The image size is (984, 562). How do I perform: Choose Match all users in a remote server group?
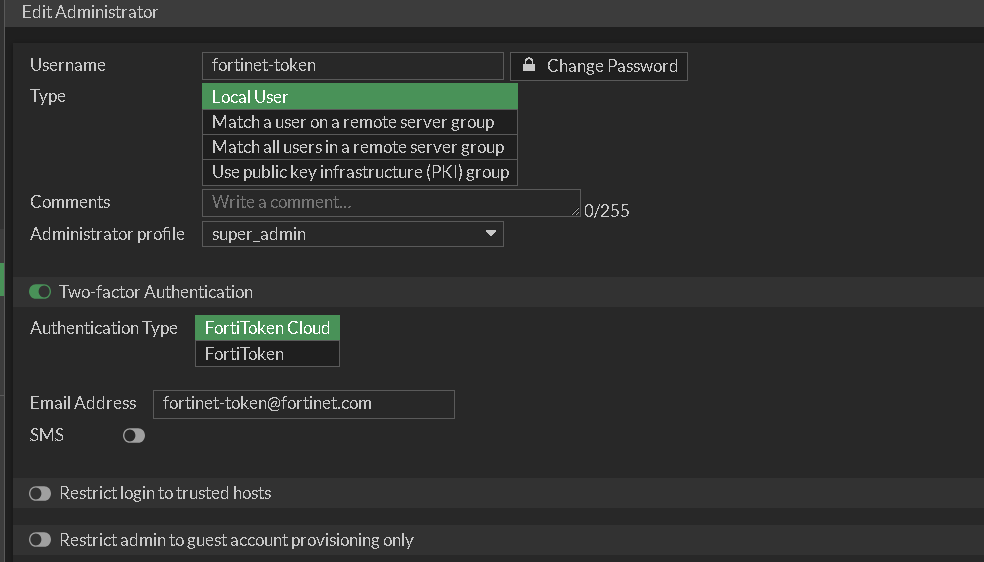[359, 147]
